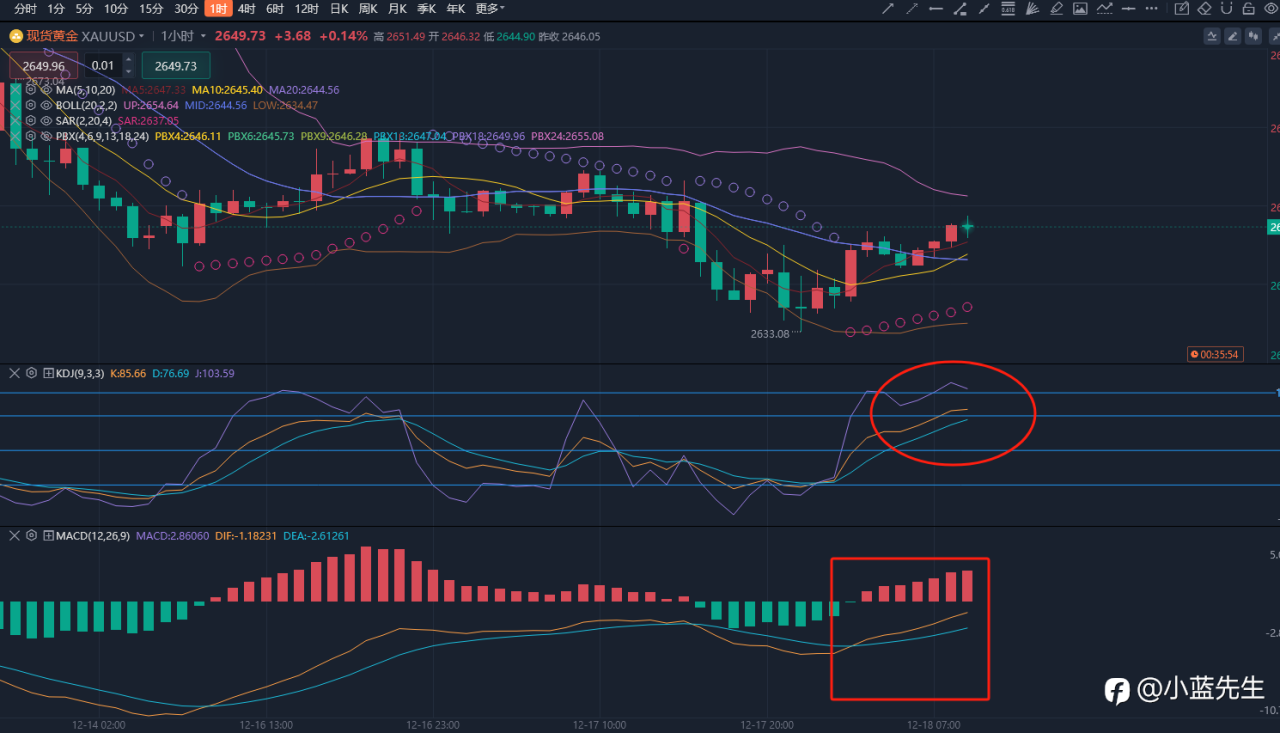This screenshot has height=733, width=1280.
Task: Select the dashed arrow drawing tool
Action: (911, 9)
